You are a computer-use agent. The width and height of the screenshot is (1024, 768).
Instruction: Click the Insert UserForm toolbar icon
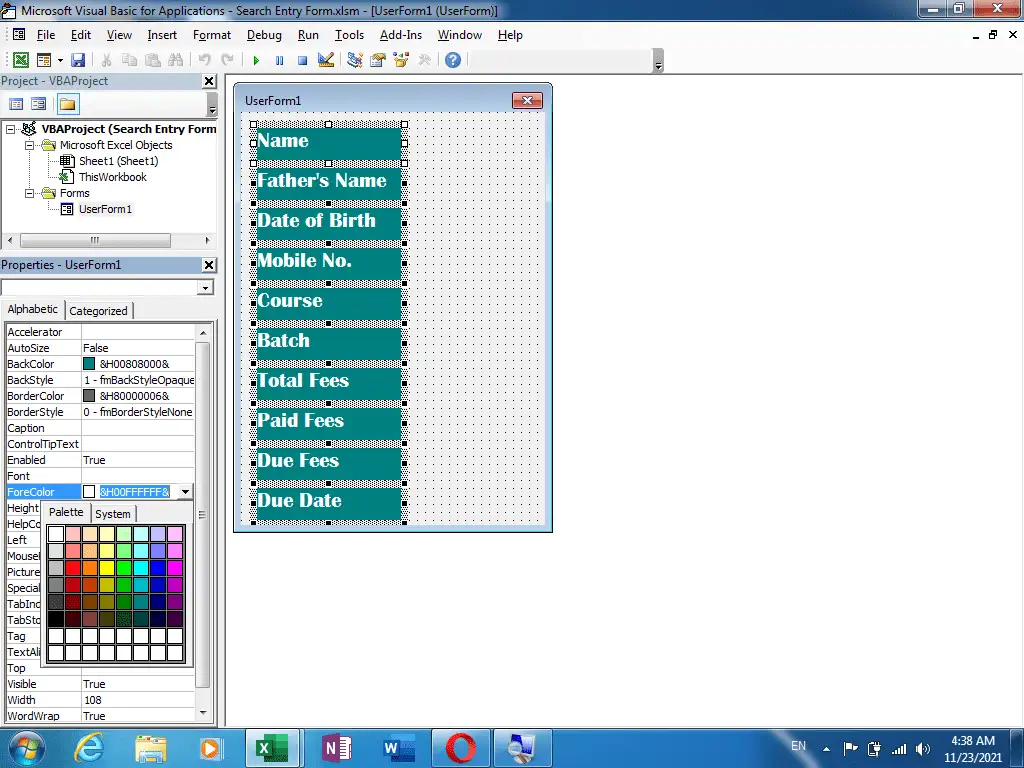44,60
